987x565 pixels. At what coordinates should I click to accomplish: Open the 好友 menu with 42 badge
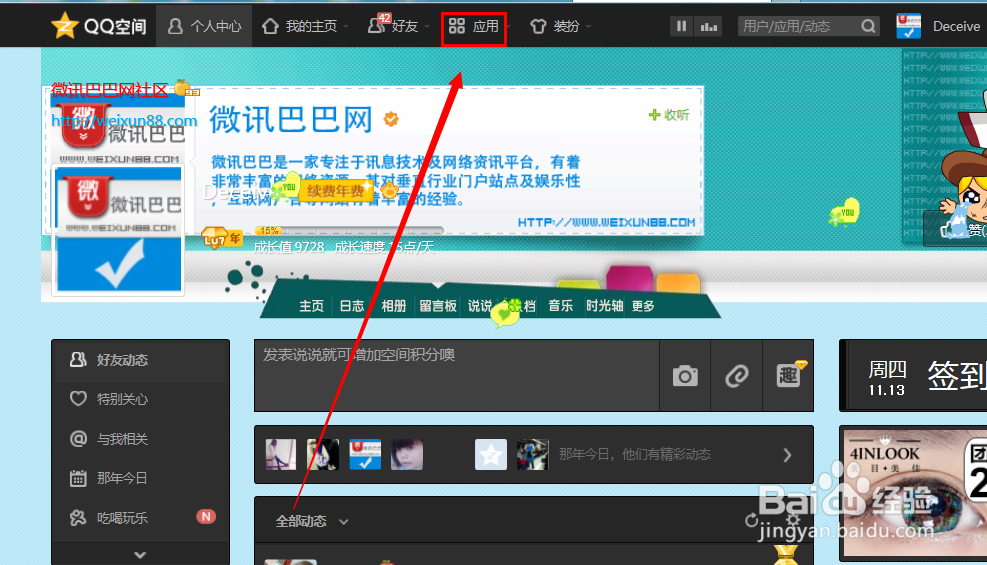393,26
